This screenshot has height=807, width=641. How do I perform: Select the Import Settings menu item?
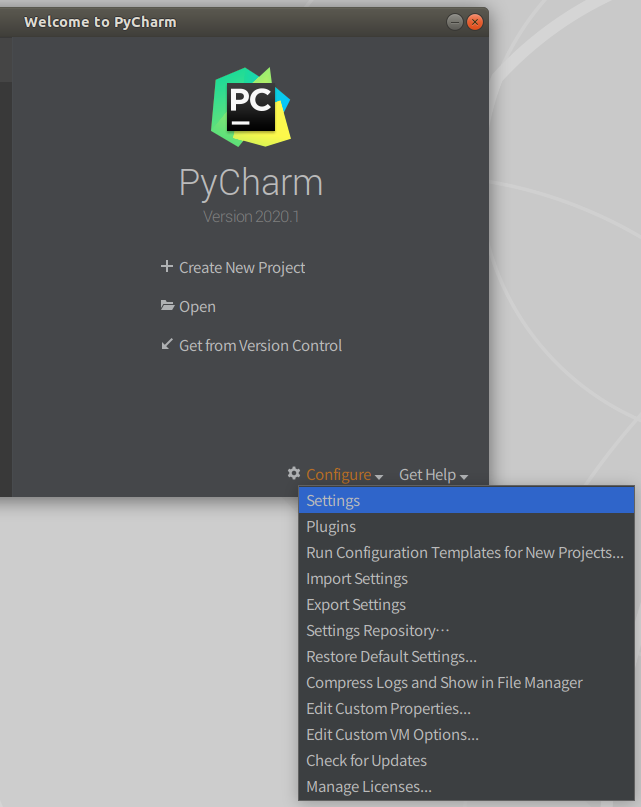tap(466, 578)
